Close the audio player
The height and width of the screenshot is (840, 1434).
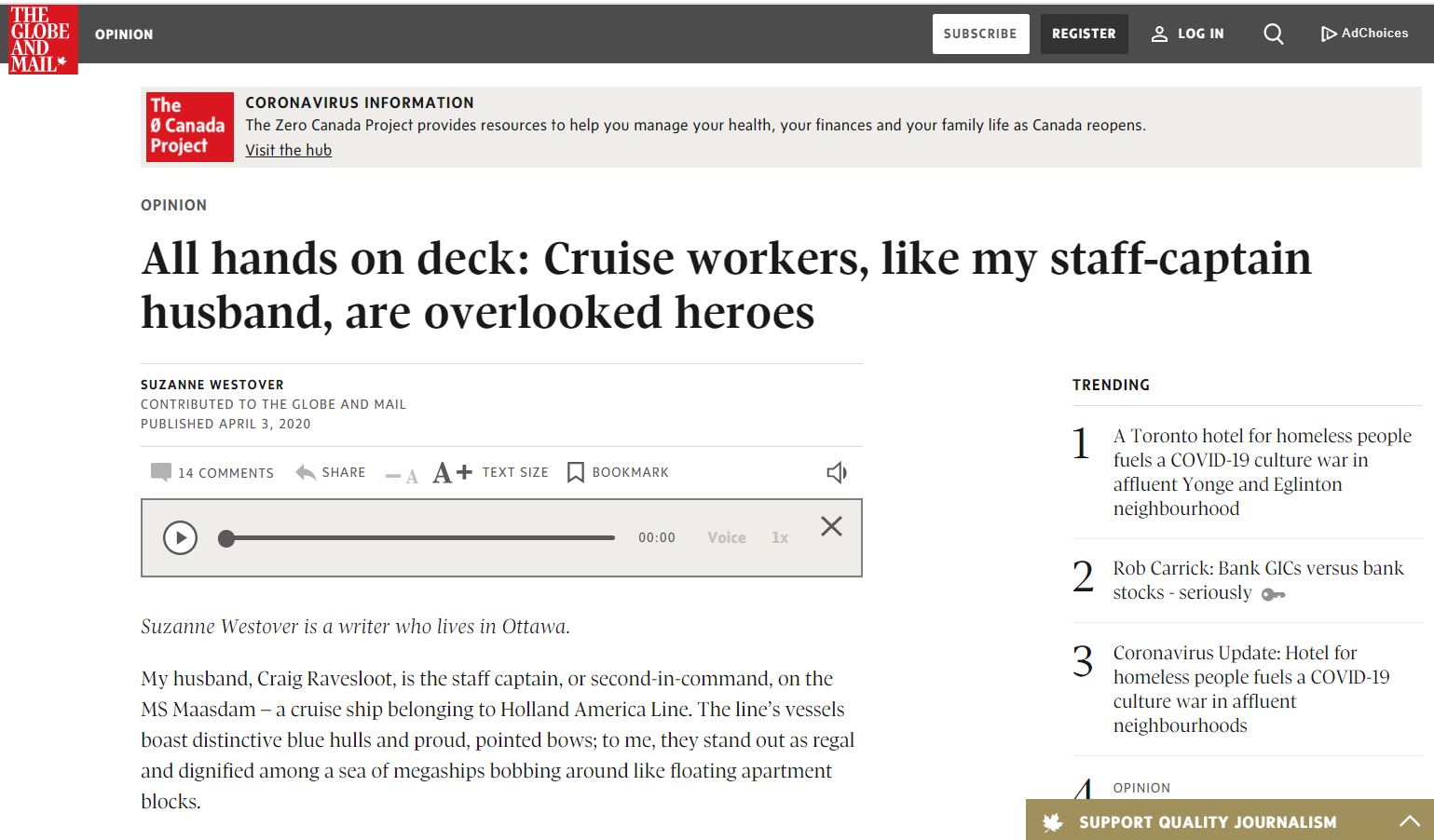tap(831, 526)
